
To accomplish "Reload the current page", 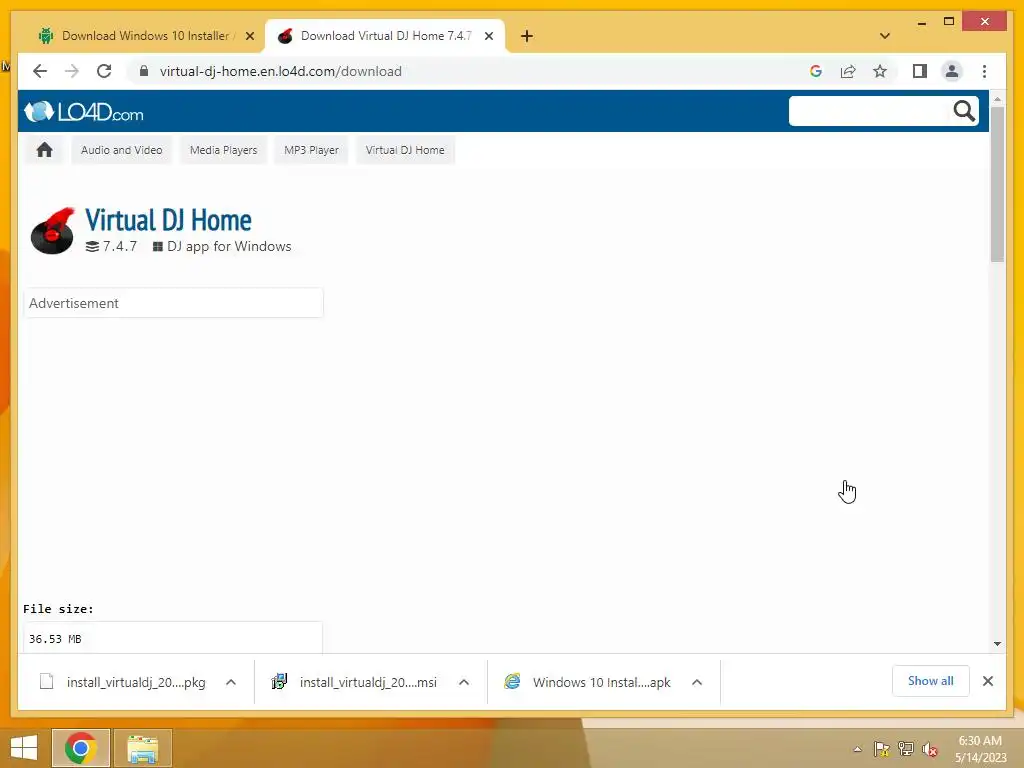I will click(104, 71).
